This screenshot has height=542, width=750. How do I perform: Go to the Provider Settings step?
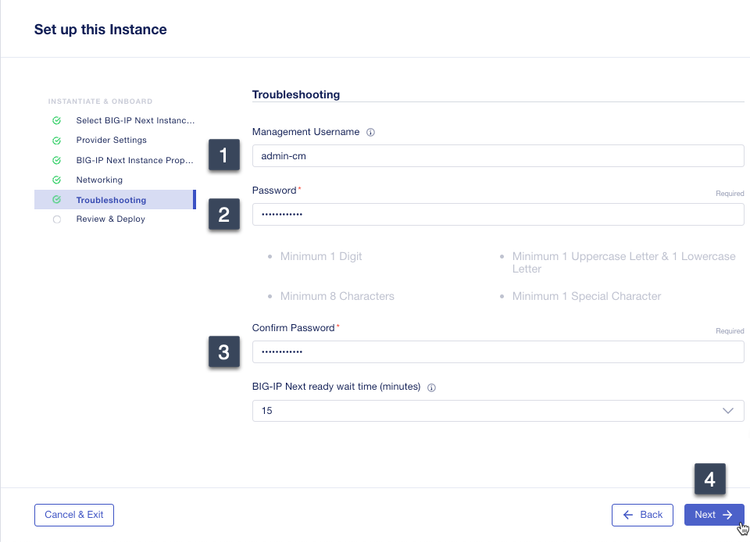[x=111, y=140]
